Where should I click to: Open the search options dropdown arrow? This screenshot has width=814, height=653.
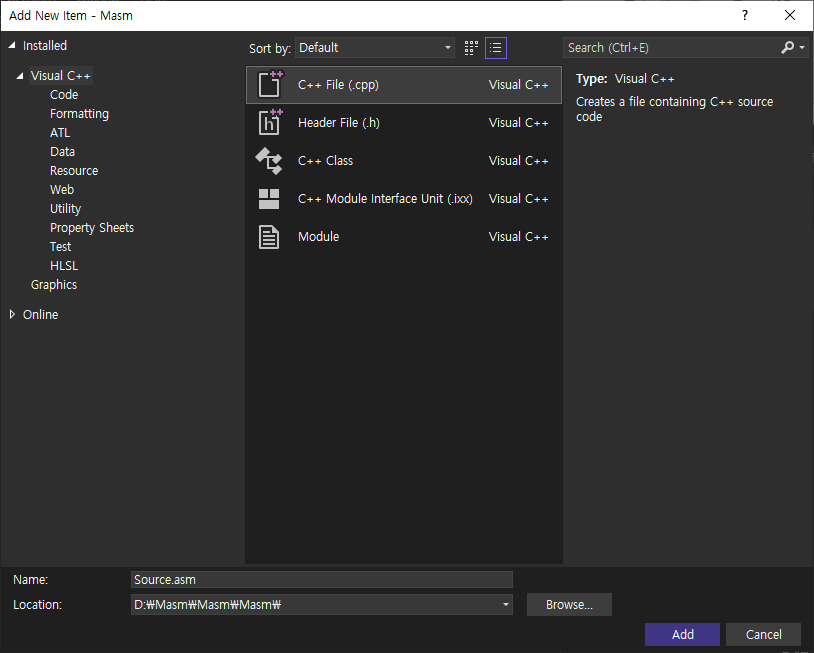[802, 48]
